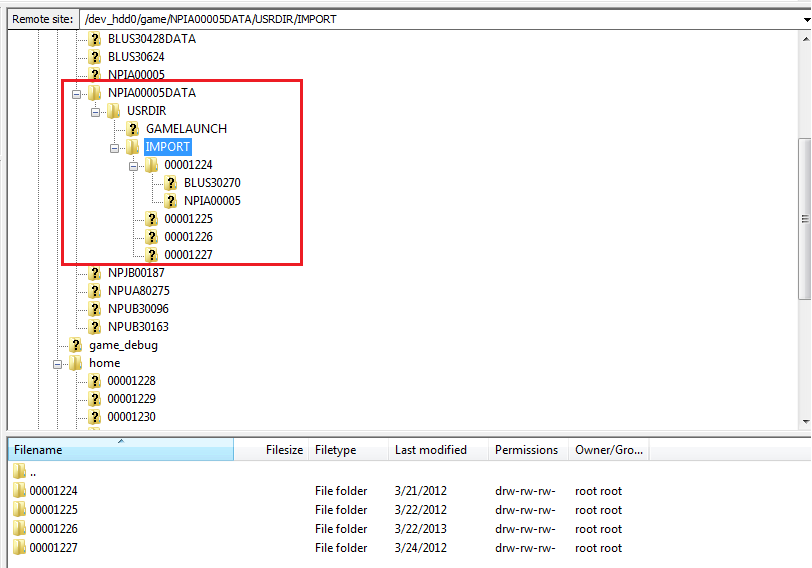Select the NPIA00005DATA tree label

point(152,93)
